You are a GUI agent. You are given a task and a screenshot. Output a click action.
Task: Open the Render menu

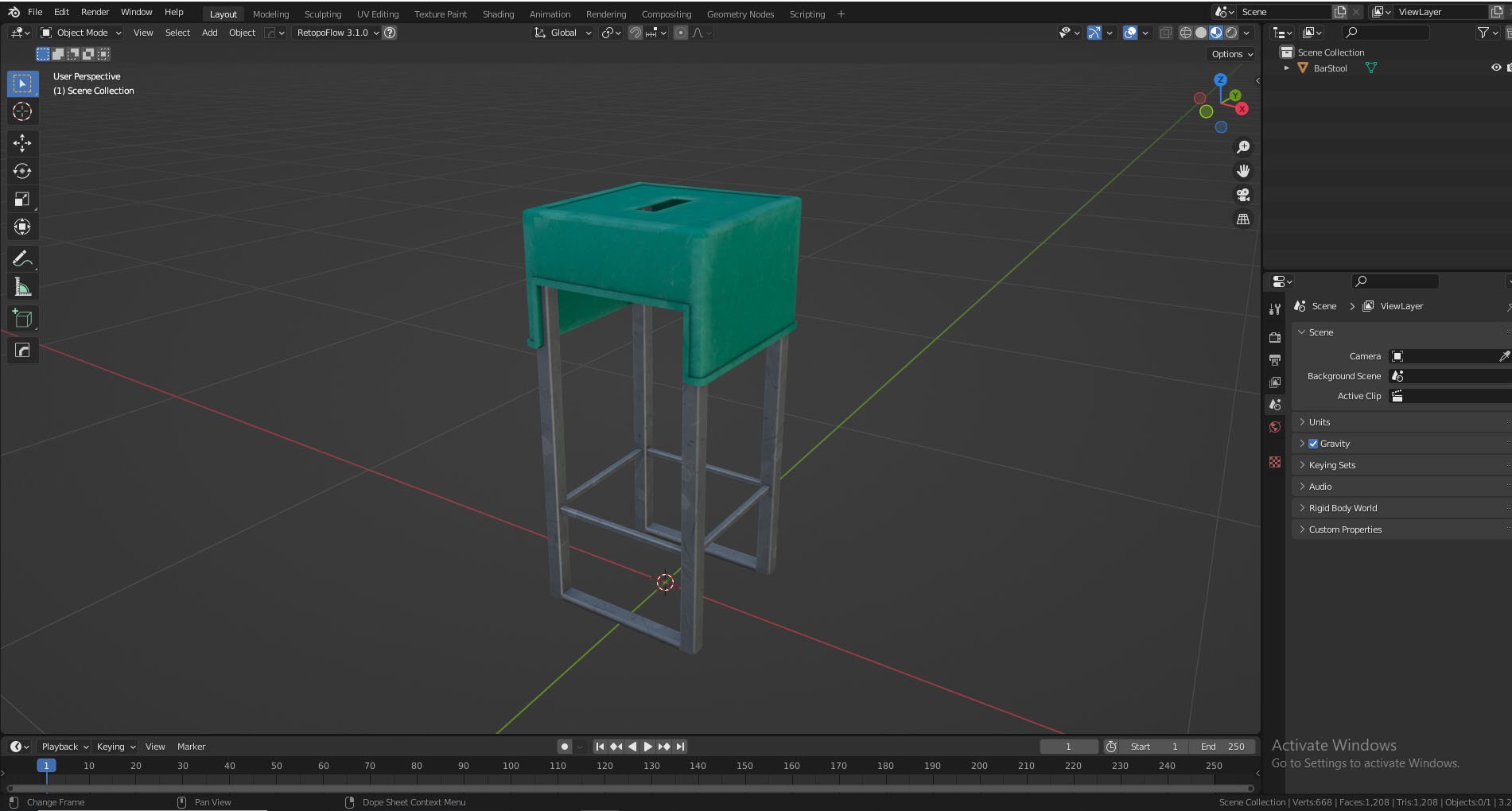click(x=95, y=12)
